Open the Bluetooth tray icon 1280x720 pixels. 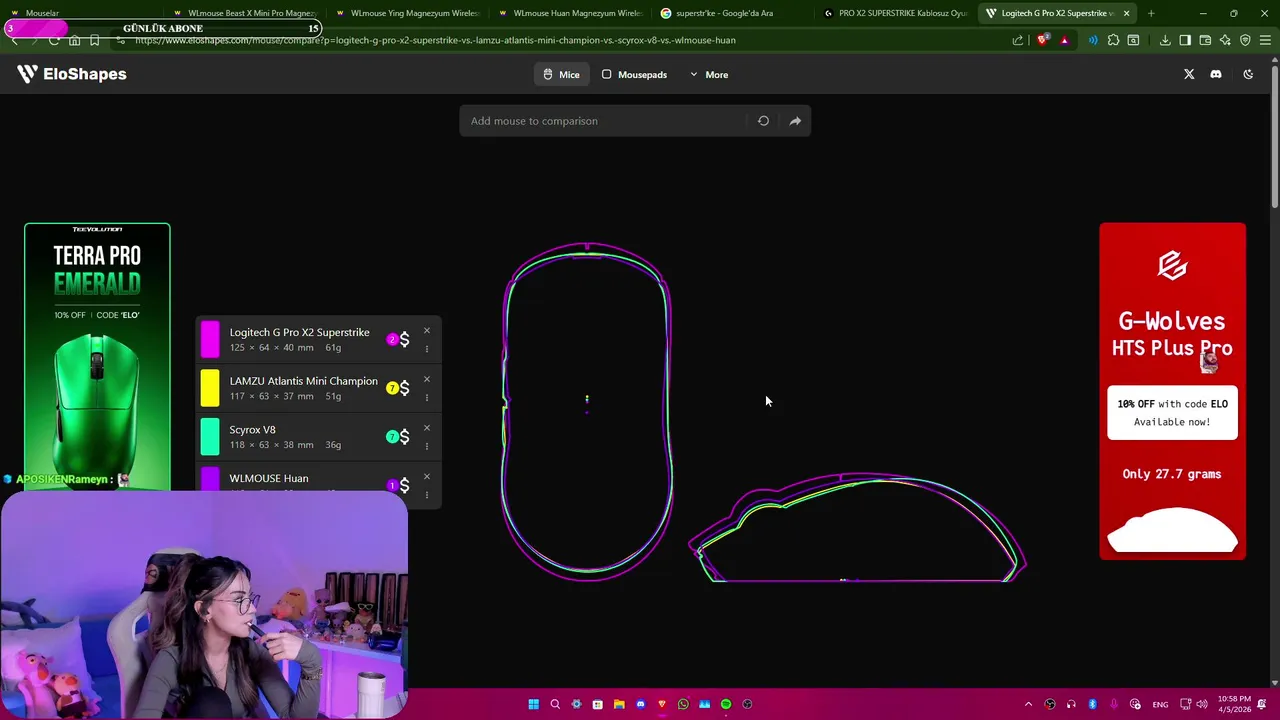1092,704
